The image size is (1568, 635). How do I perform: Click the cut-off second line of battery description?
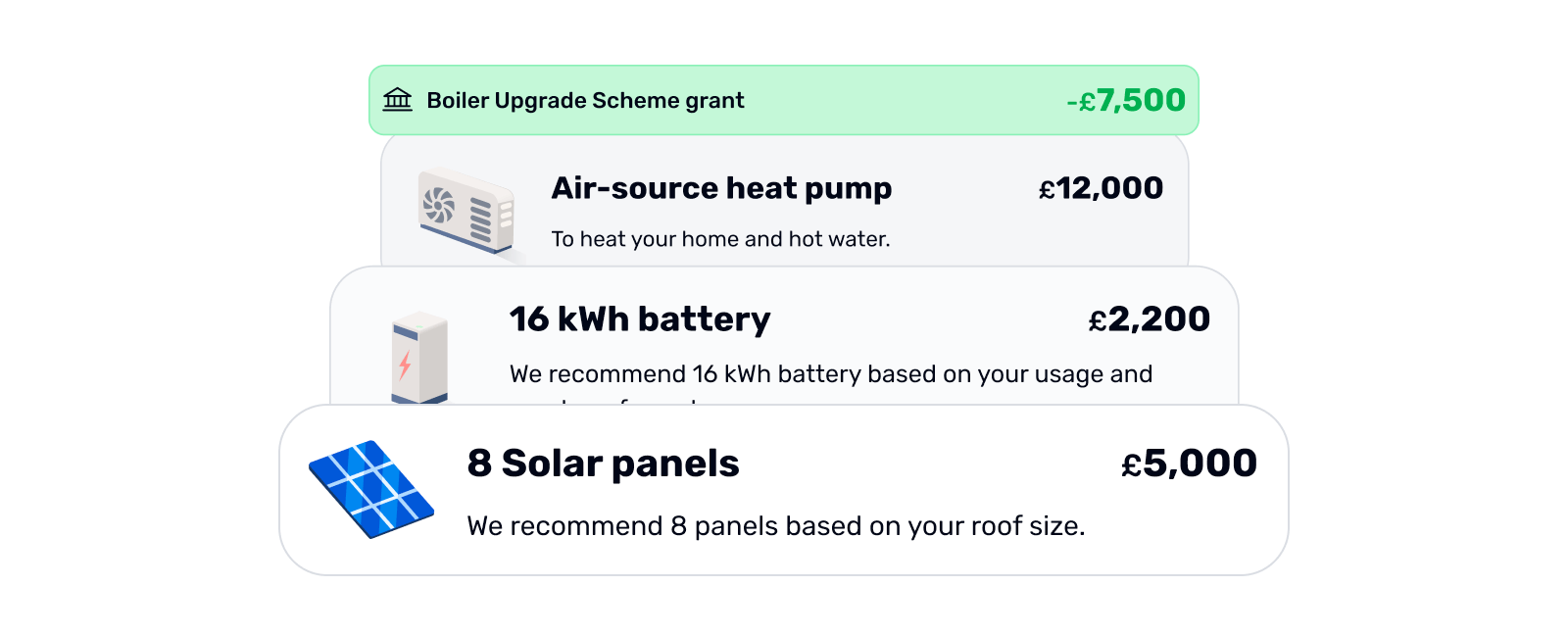[x=627, y=400]
